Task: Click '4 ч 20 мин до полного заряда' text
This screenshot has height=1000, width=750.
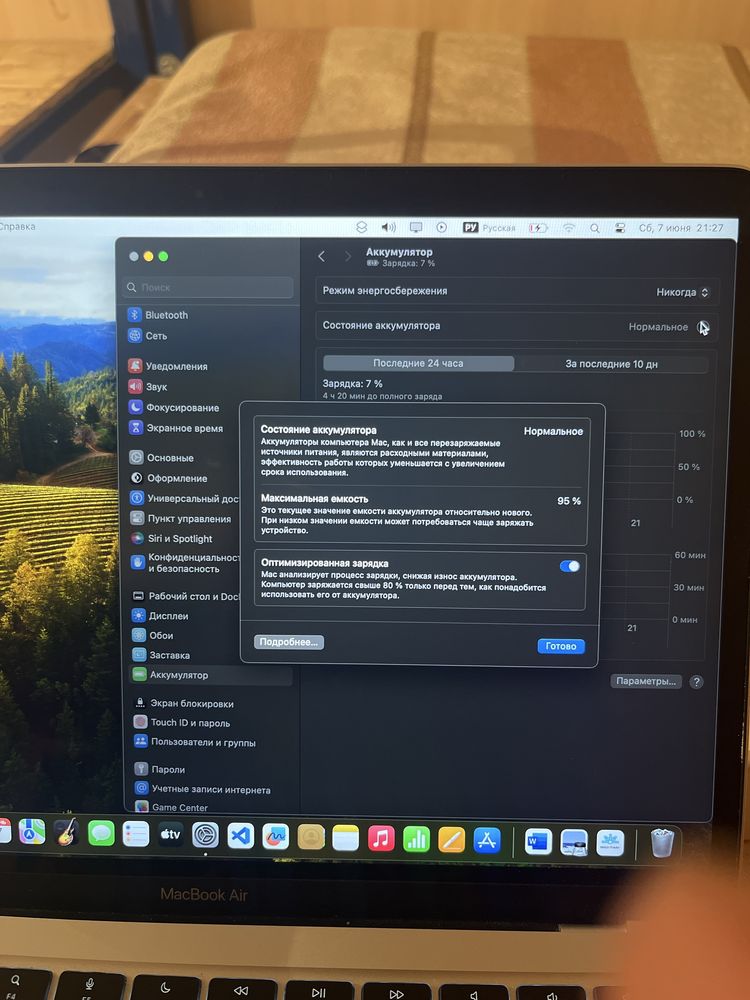Action: [382, 396]
